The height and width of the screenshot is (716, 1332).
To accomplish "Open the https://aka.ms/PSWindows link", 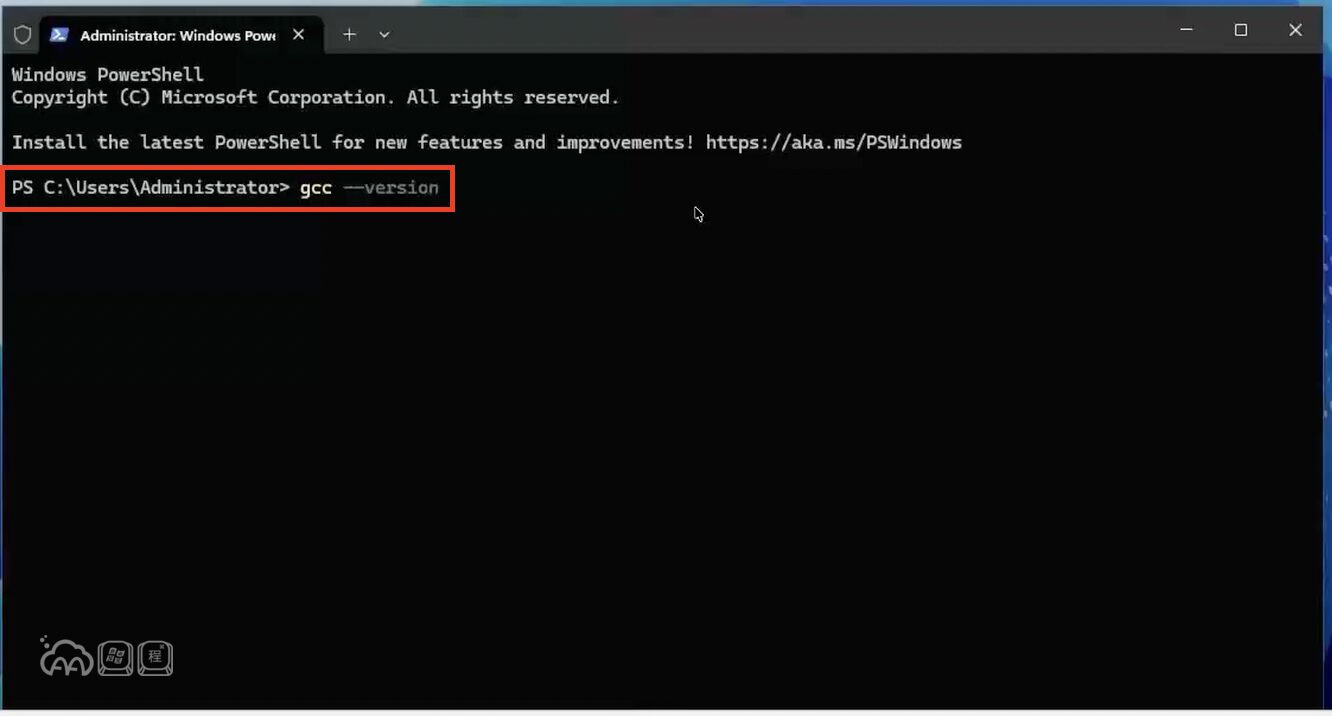I will (x=834, y=142).
